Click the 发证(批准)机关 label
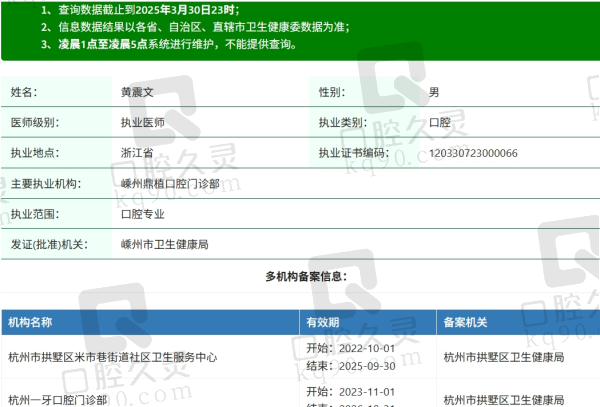600x407 pixels. tap(49, 244)
